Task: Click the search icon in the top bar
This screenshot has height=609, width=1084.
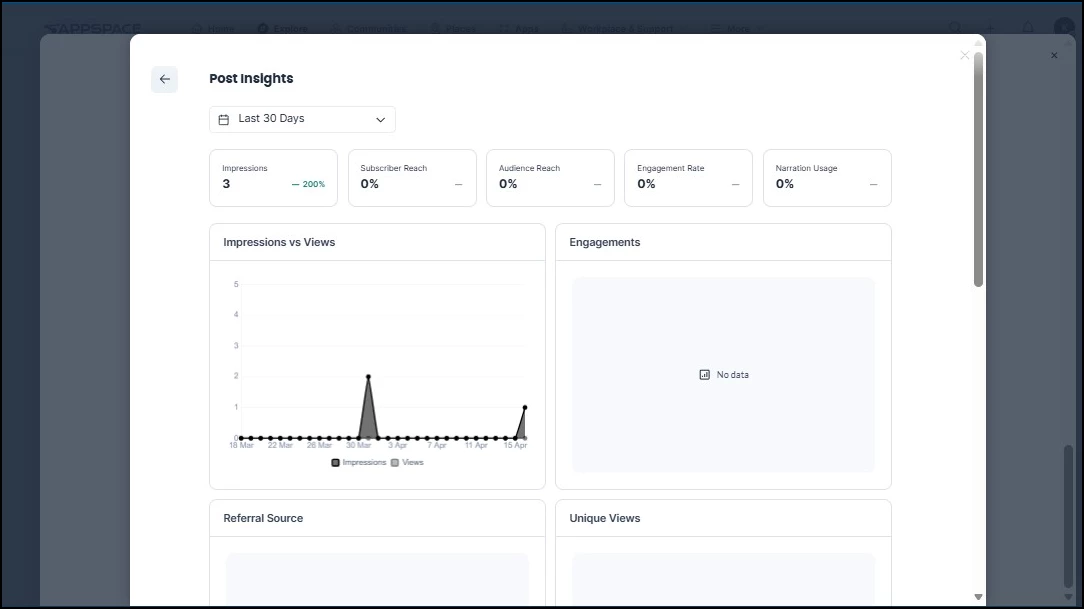Action: (955, 28)
